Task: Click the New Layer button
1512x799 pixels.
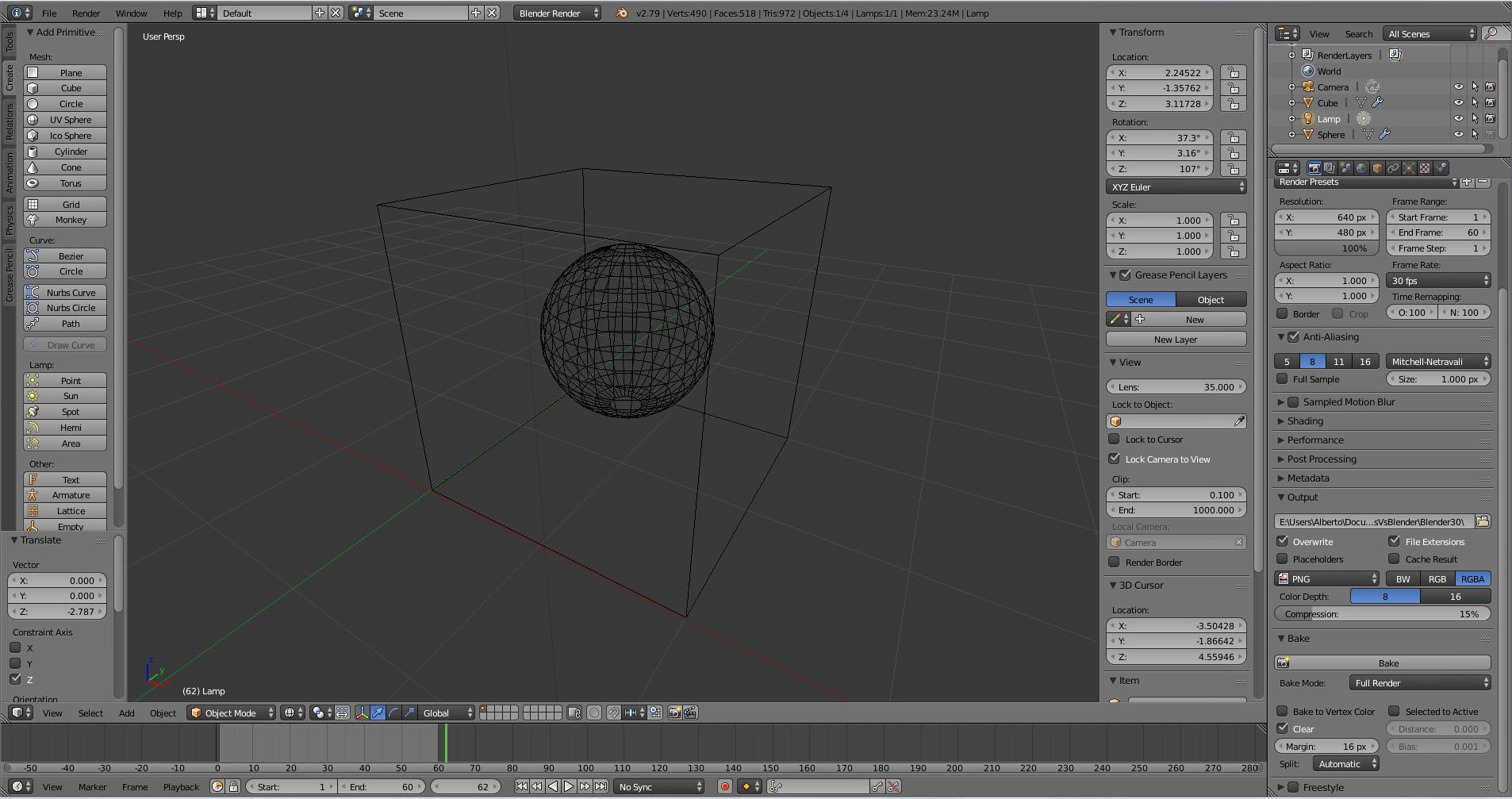Action: point(1176,339)
